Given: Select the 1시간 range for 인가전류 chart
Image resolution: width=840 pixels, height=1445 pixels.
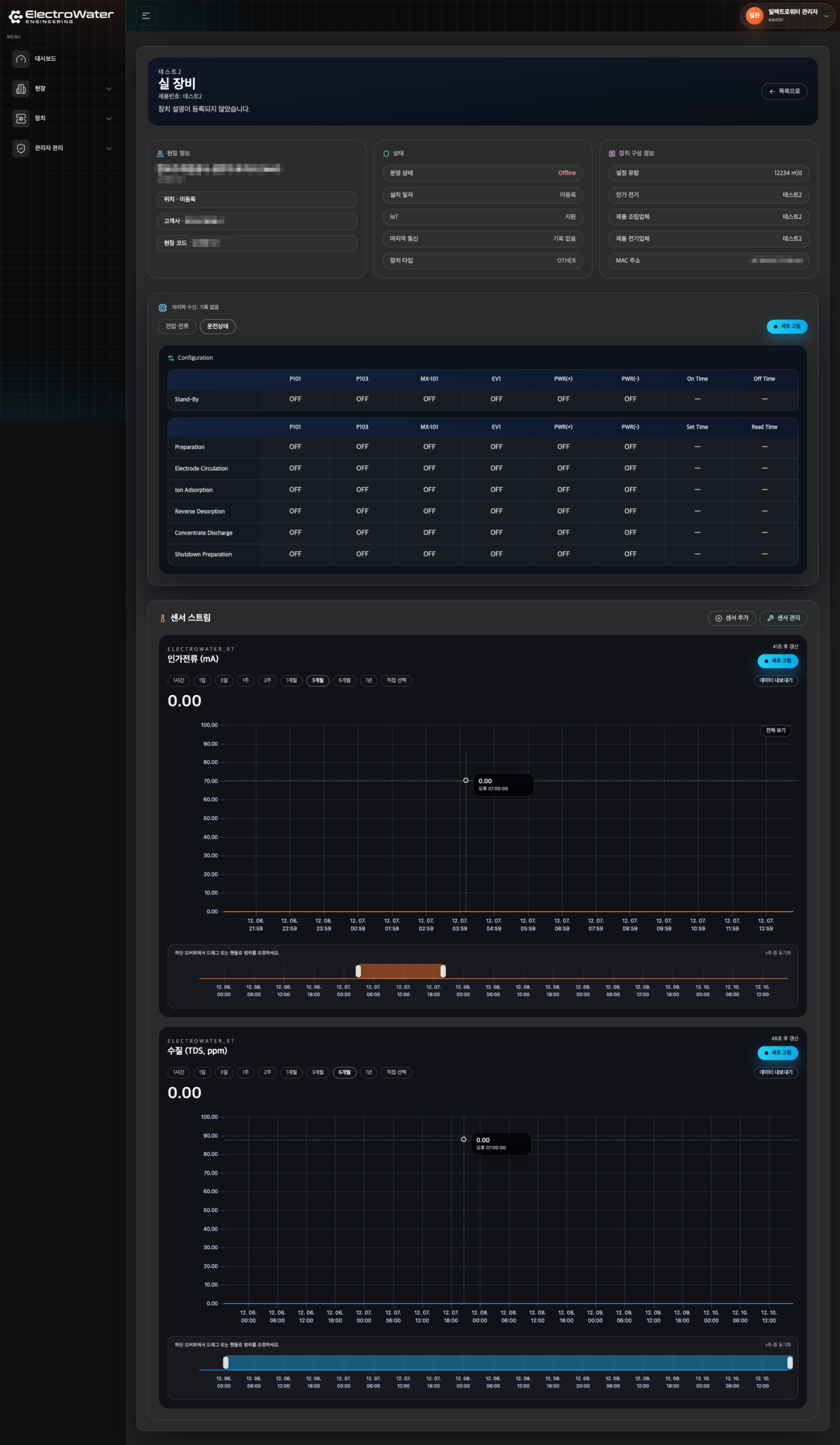Looking at the screenshot, I should point(179,681).
